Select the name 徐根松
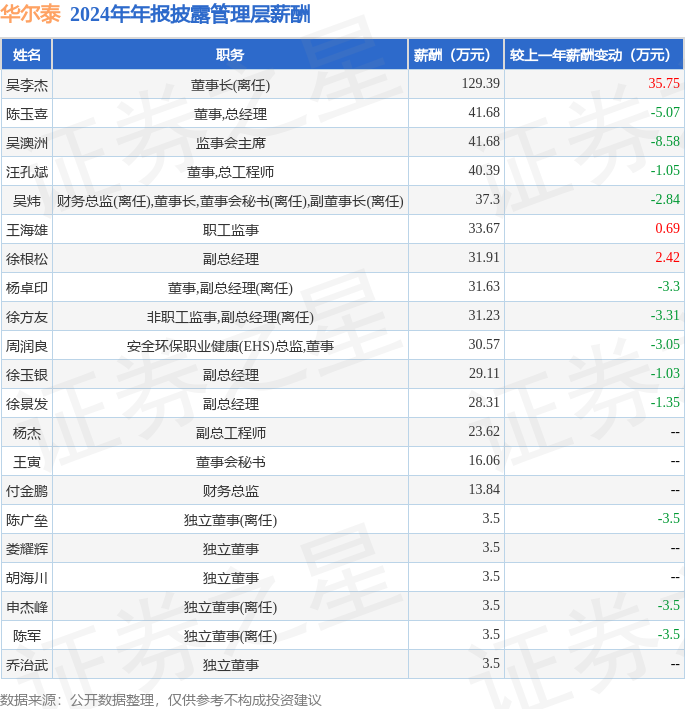The image size is (685, 709). 27,259
